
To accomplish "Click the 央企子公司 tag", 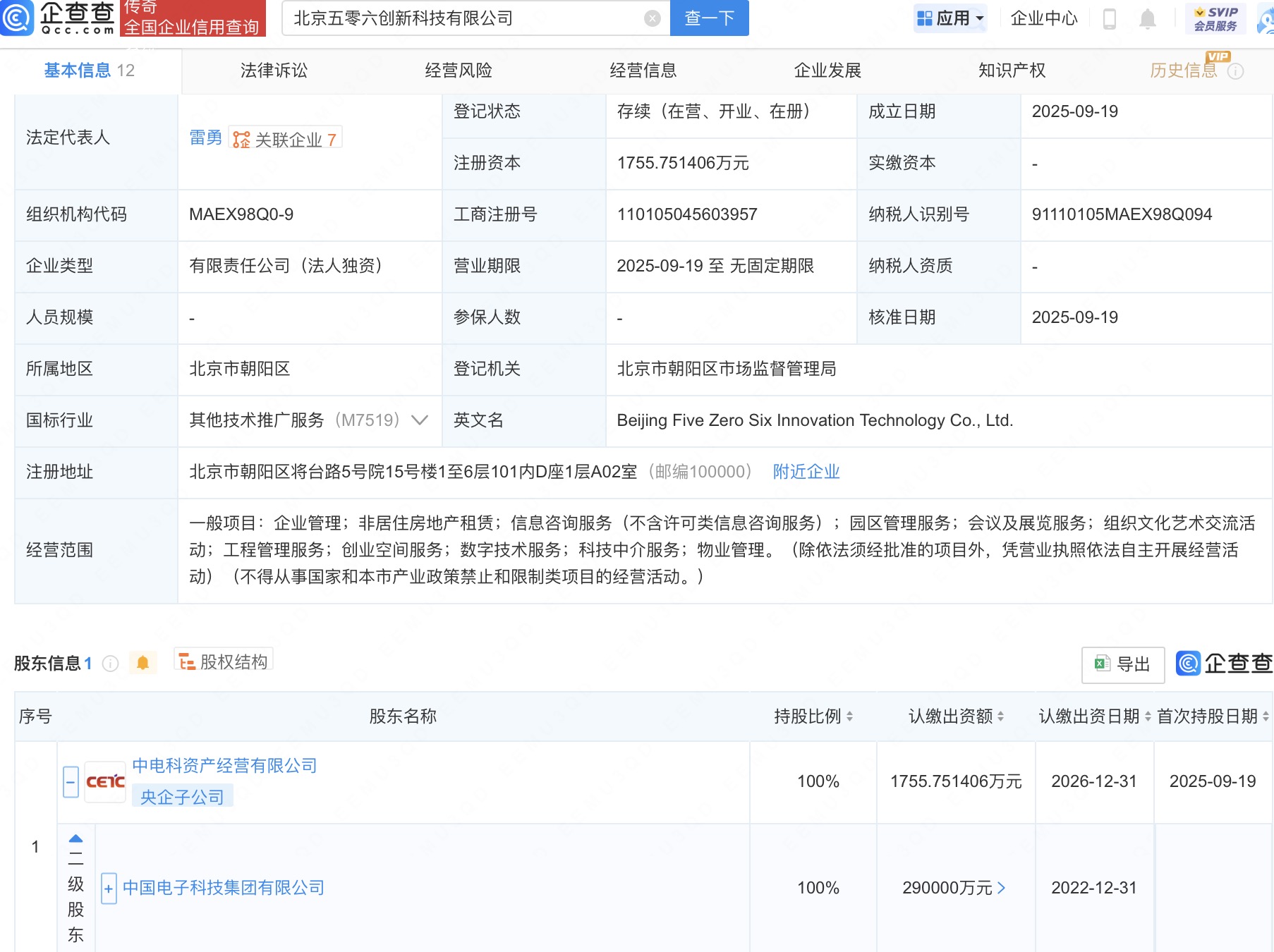I will 183,797.
